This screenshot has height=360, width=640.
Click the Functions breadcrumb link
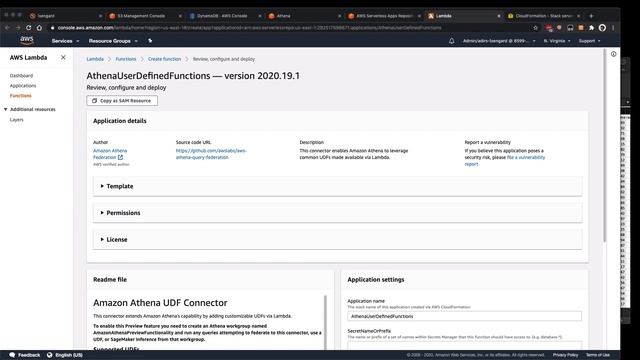(126, 59)
